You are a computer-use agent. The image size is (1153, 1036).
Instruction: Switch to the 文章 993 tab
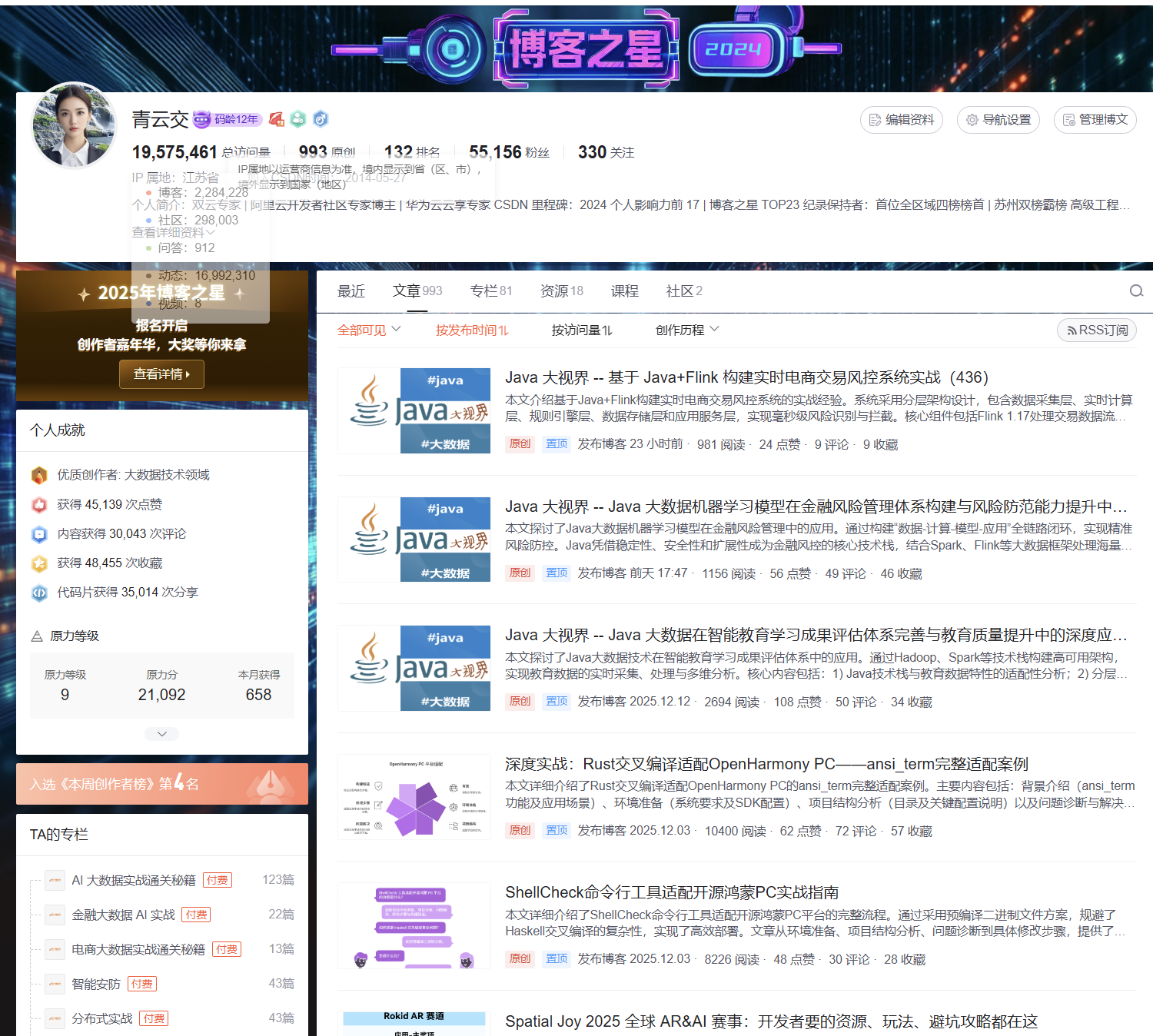coord(417,291)
